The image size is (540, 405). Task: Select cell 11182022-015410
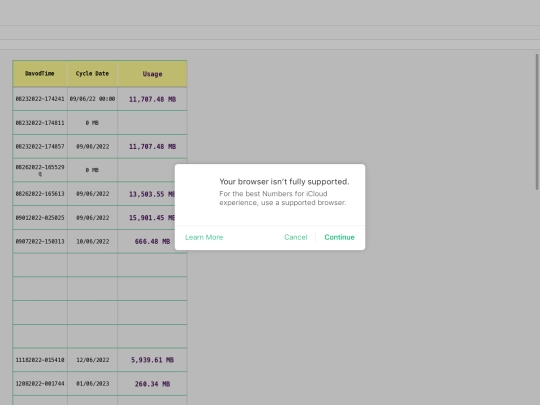click(x=40, y=360)
